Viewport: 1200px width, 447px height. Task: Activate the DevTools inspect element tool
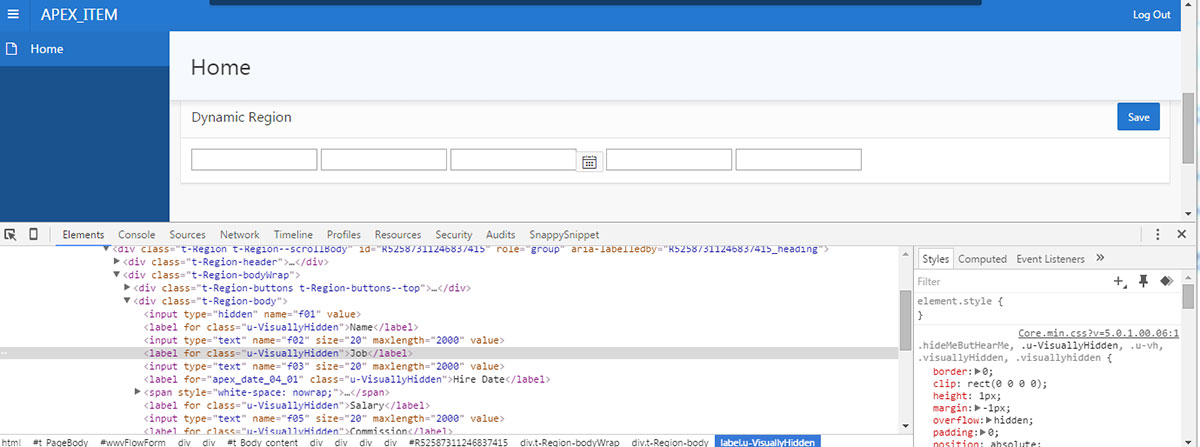[11, 234]
